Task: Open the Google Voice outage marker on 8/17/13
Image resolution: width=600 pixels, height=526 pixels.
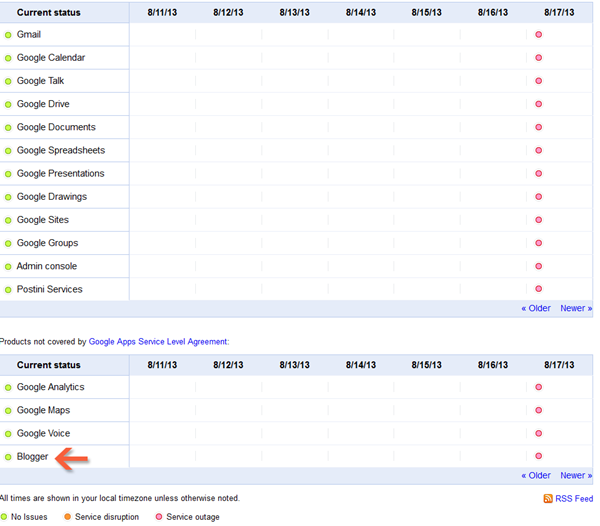Action: 538,433
